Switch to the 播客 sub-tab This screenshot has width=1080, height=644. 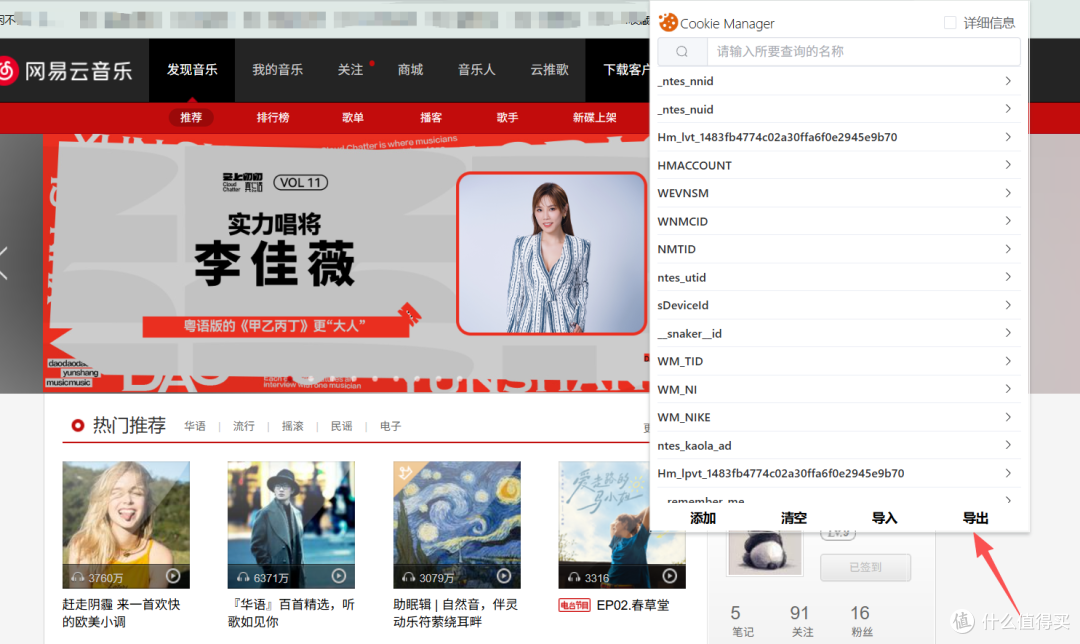tap(431, 118)
